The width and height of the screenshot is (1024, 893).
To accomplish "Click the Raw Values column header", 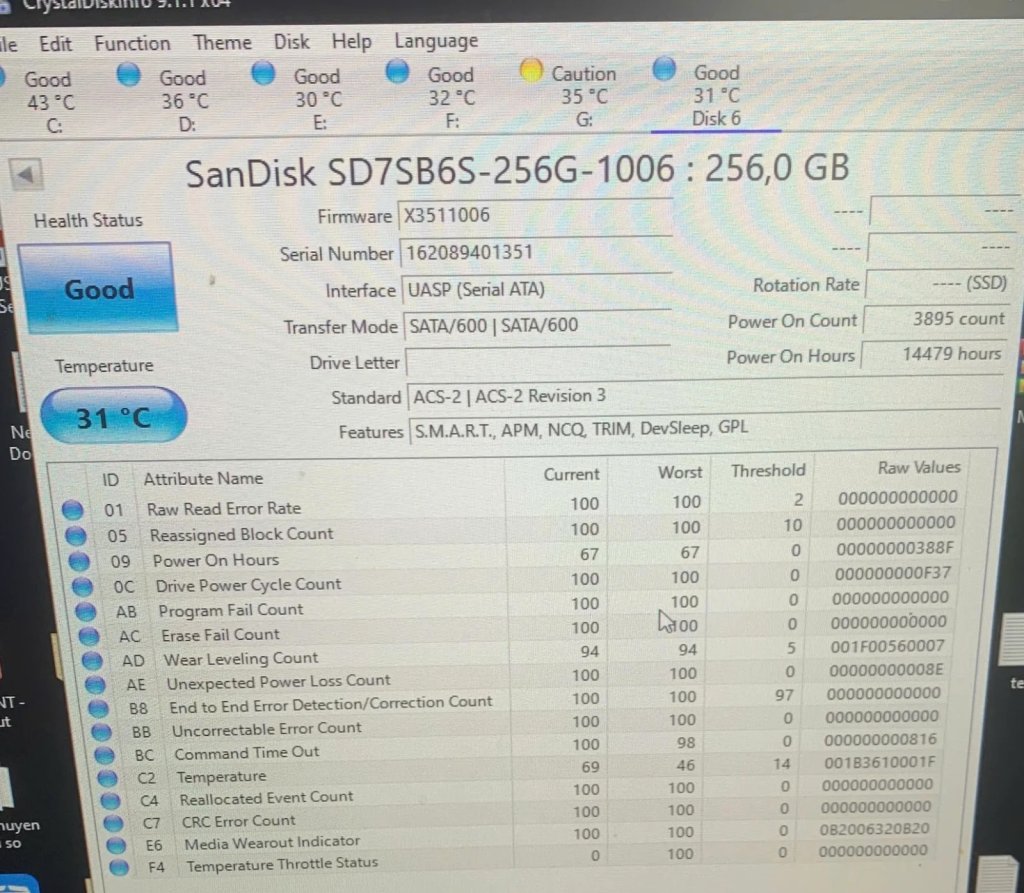I will (x=919, y=468).
